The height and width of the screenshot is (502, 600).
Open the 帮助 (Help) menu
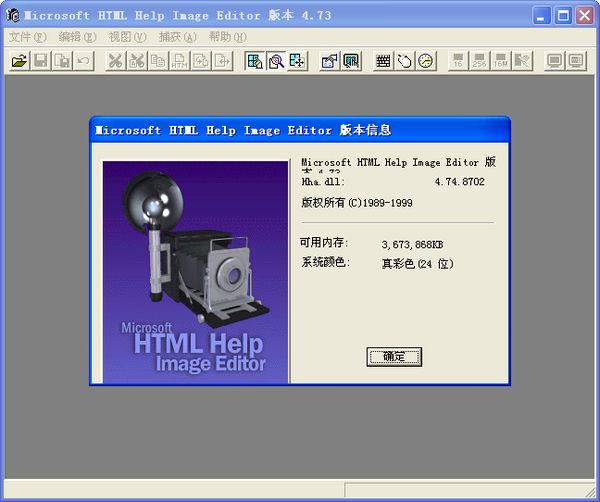pyautogui.click(x=227, y=37)
